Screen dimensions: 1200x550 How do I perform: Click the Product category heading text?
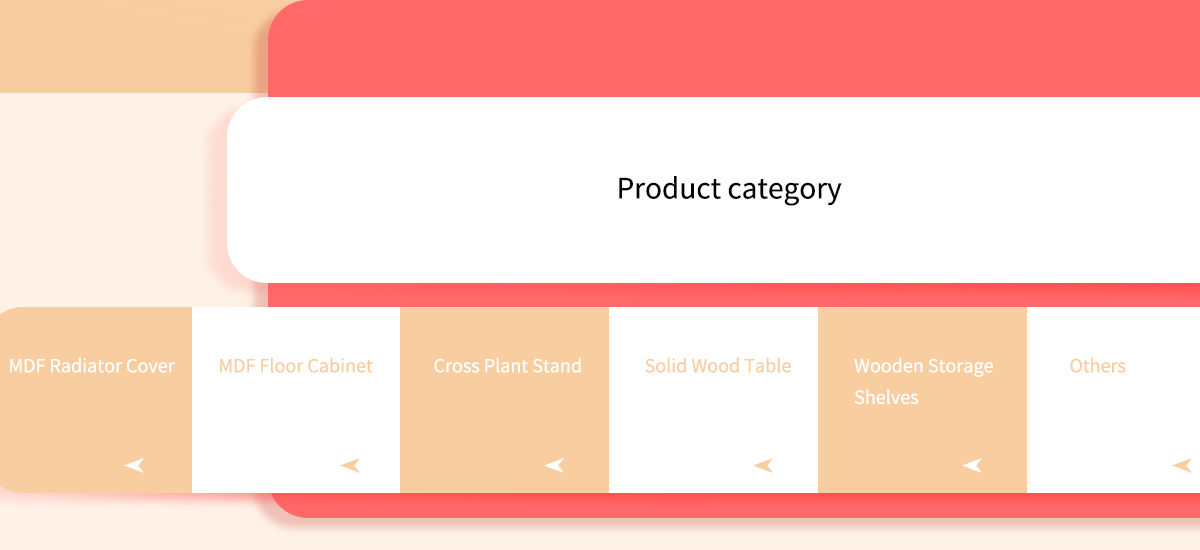click(x=729, y=188)
